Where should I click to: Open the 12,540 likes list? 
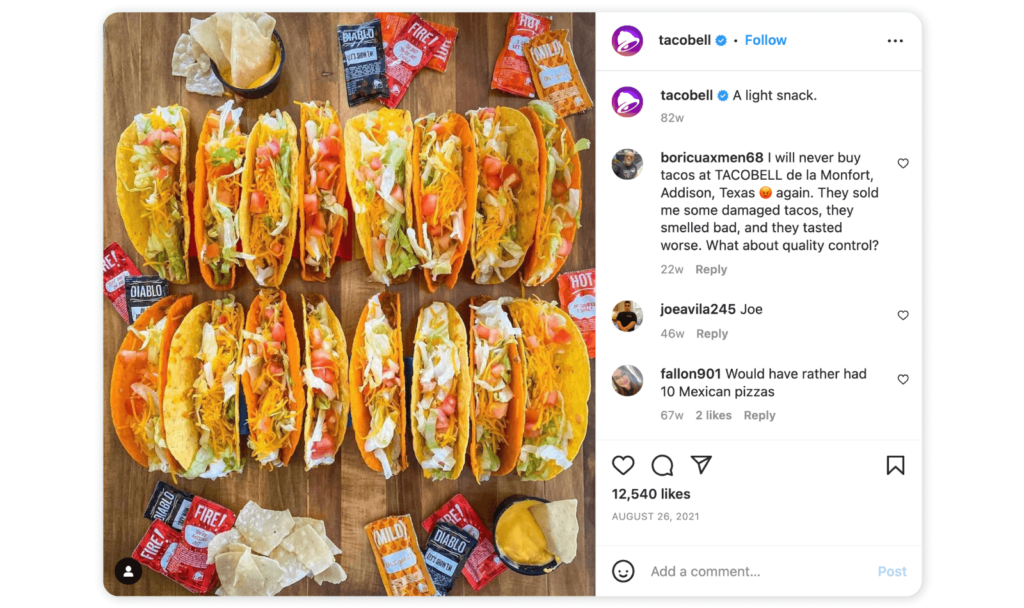[x=651, y=494]
